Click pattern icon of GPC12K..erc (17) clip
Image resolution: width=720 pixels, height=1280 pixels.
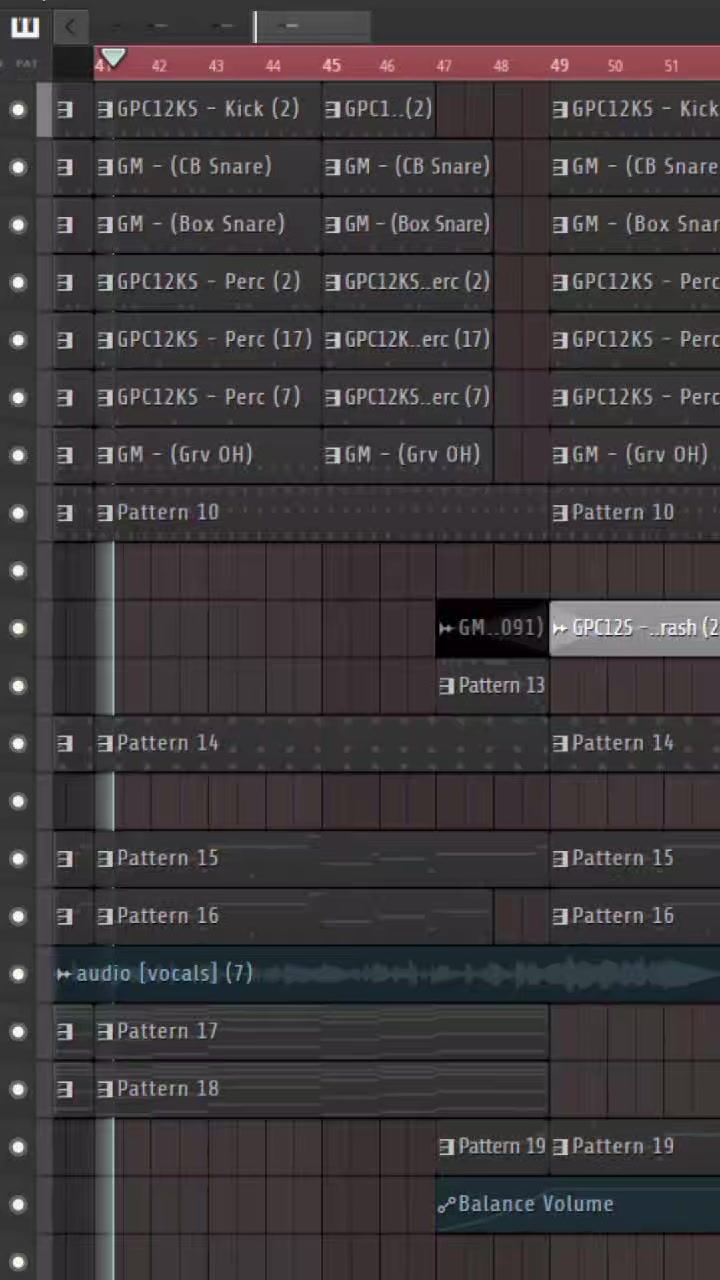(333, 340)
